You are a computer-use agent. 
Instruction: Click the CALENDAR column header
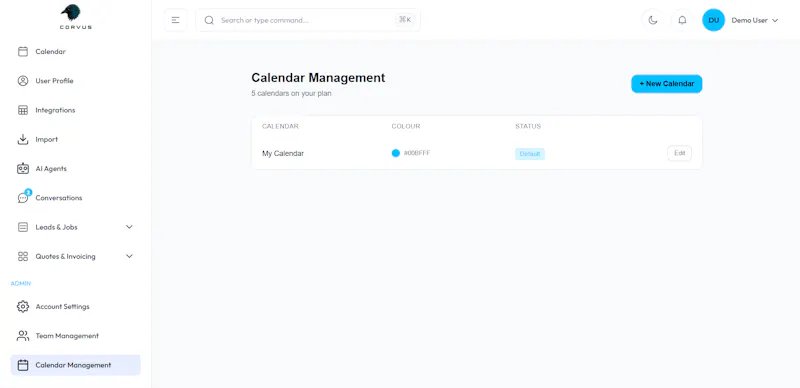pos(280,126)
